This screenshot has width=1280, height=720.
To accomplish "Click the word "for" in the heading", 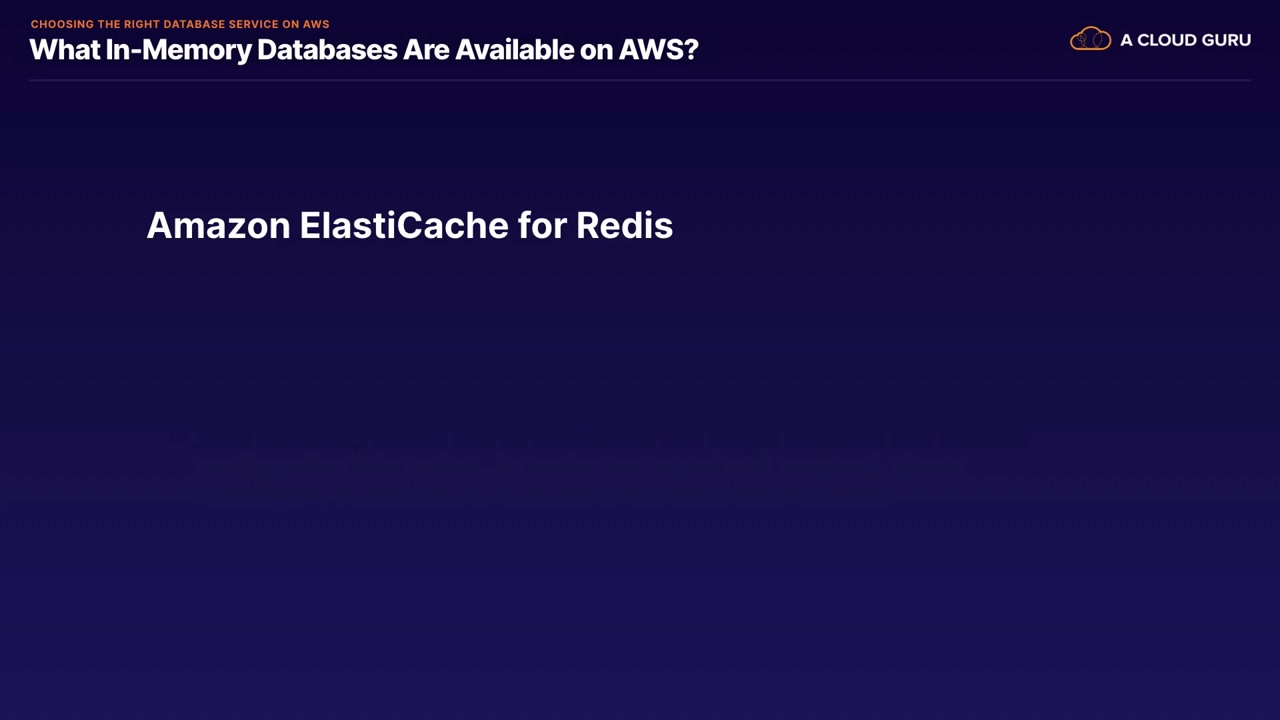I will pyautogui.click(x=542, y=226).
